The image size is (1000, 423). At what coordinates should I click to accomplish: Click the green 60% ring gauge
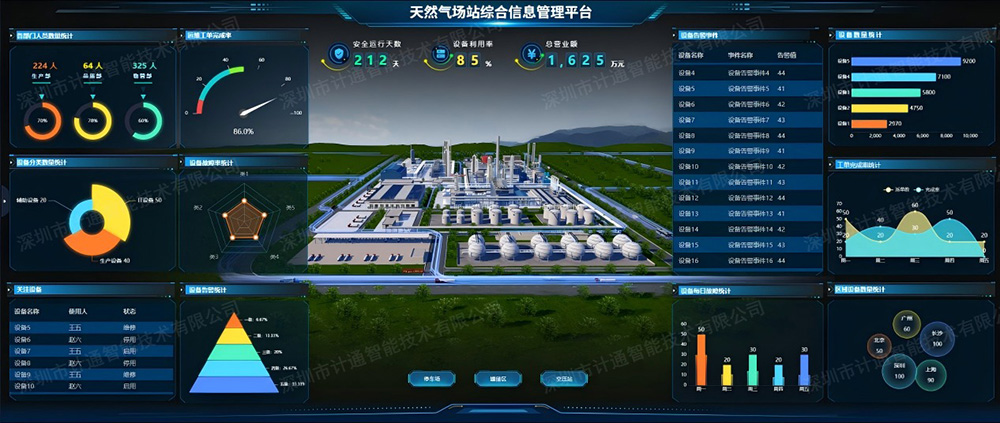pyautogui.click(x=143, y=121)
